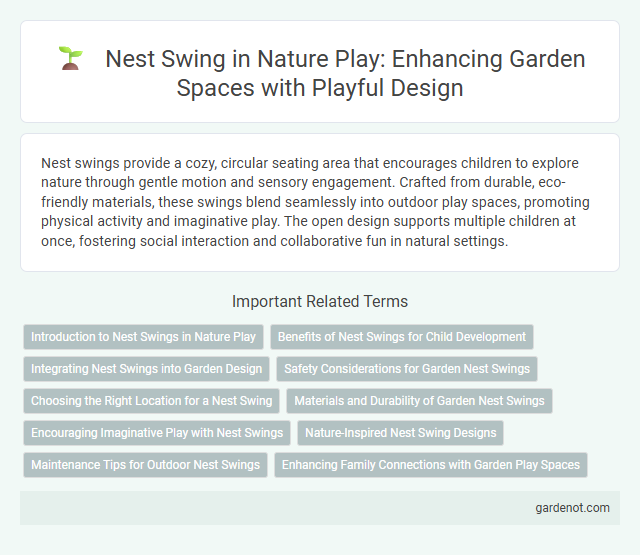This screenshot has height=555, width=640.
Task: Open 'Introduction to Nest Swings in Nature Play' tag
Action: 143,337
